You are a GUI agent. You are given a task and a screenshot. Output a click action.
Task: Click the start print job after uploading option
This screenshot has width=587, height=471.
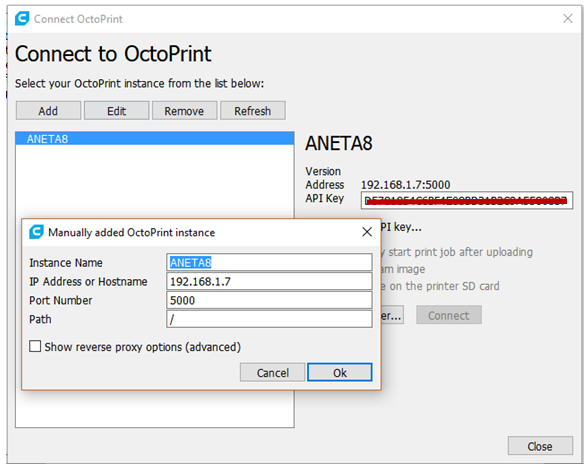coord(457,252)
